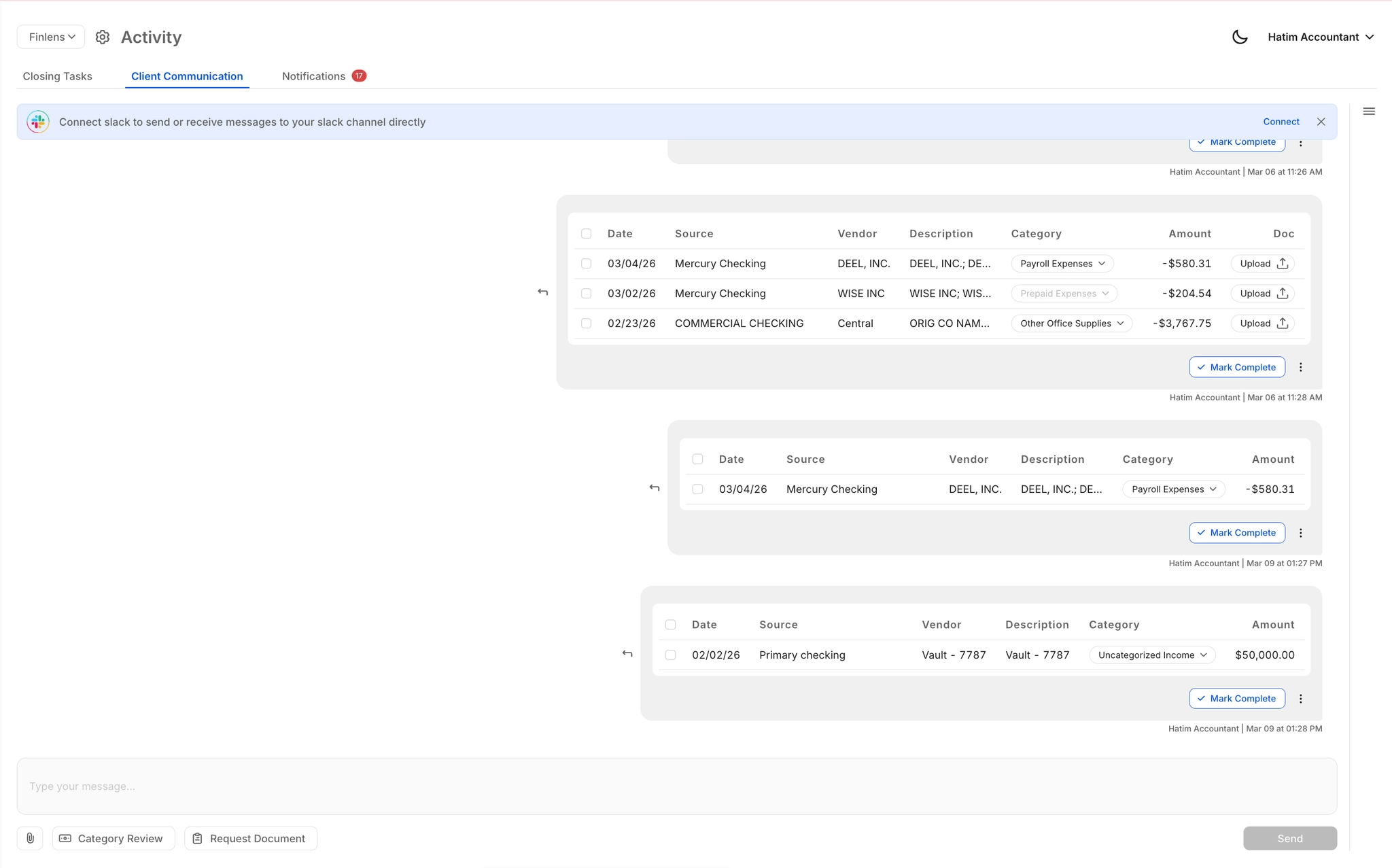Click the paperclip attachment icon
The image size is (1392, 868).
coord(30,838)
